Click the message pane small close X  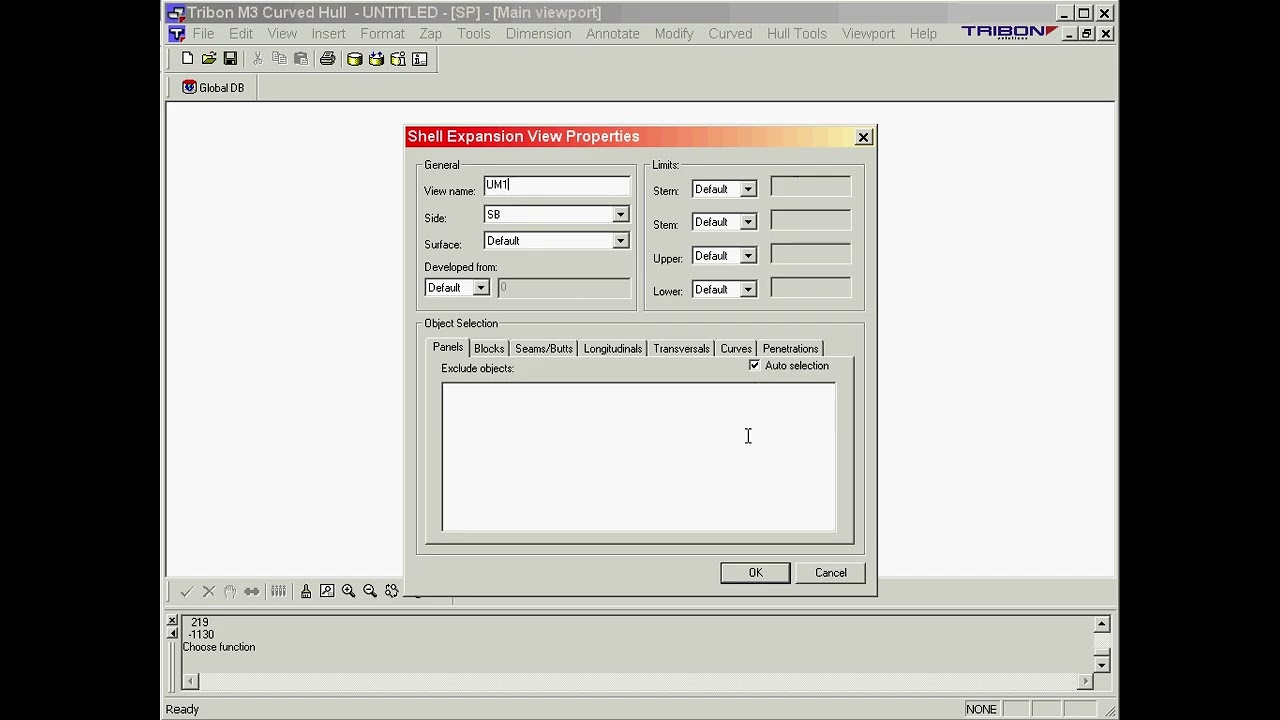coord(171,620)
